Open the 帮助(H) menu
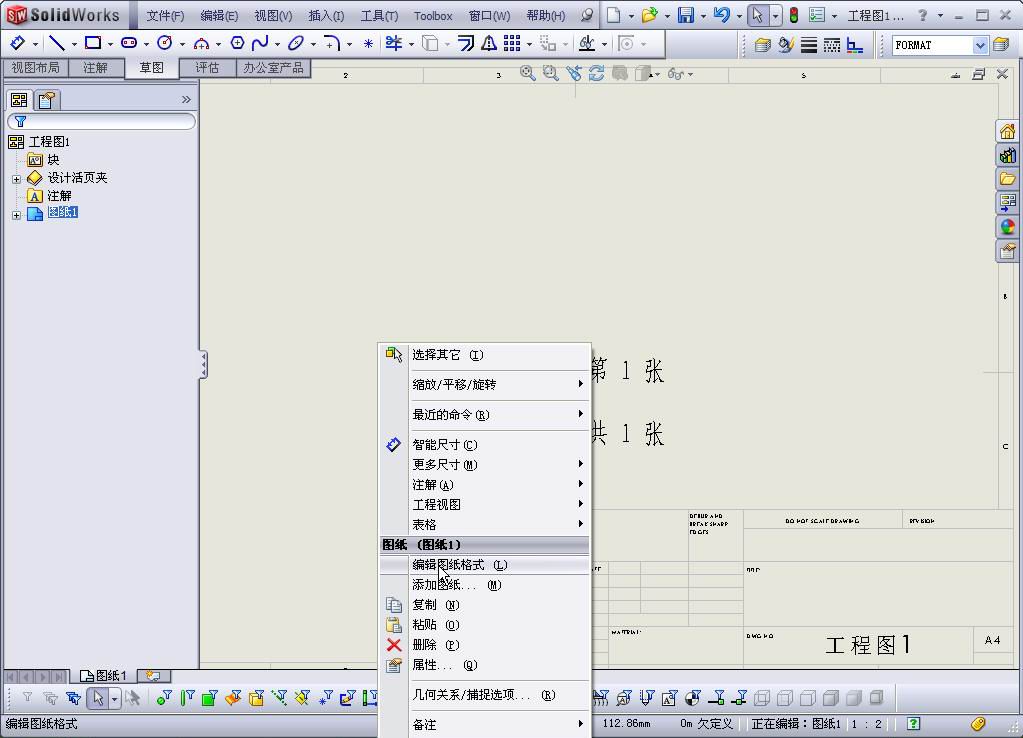 (x=545, y=16)
